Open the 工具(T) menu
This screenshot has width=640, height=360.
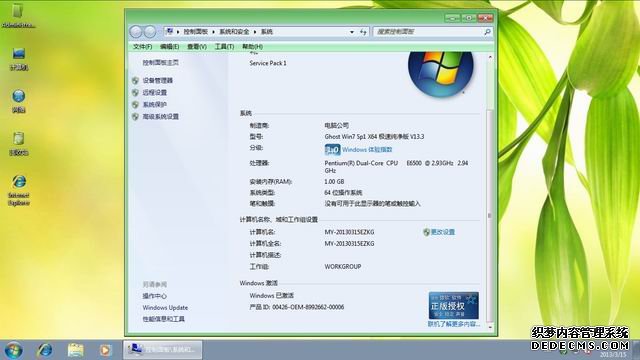click(224, 47)
